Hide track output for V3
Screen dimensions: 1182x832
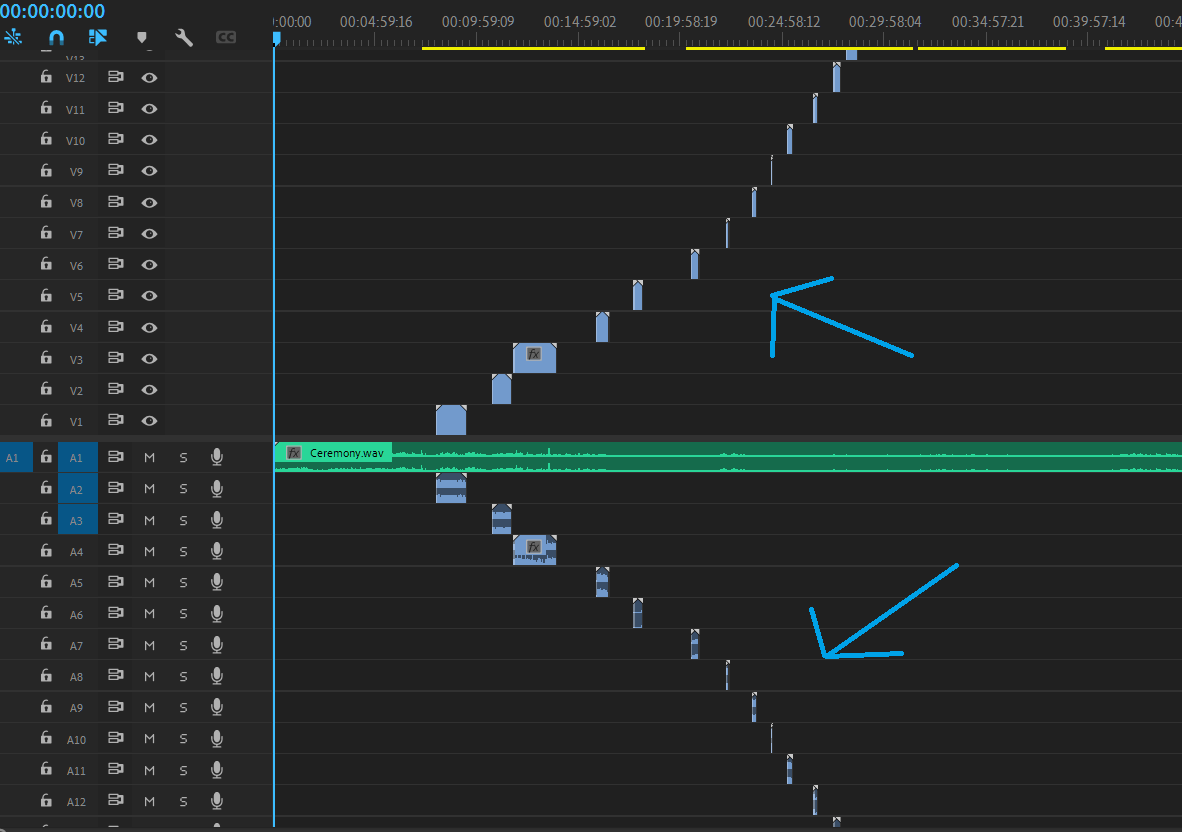click(148, 358)
